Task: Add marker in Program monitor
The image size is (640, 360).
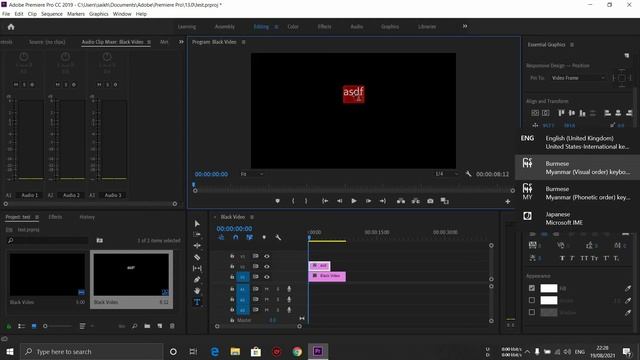Action: click(x=278, y=201)
